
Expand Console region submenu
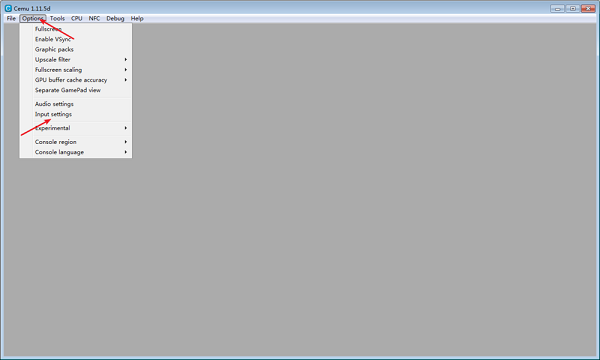[76, 142]
